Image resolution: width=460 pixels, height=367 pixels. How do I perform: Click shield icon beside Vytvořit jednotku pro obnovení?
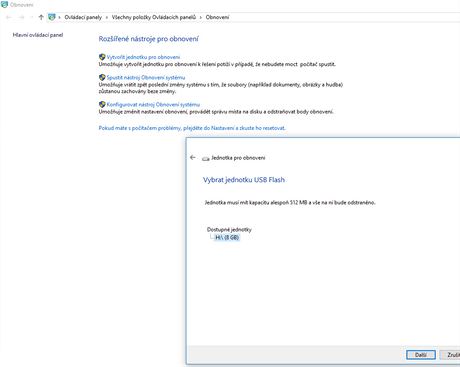tap(102, 57)
